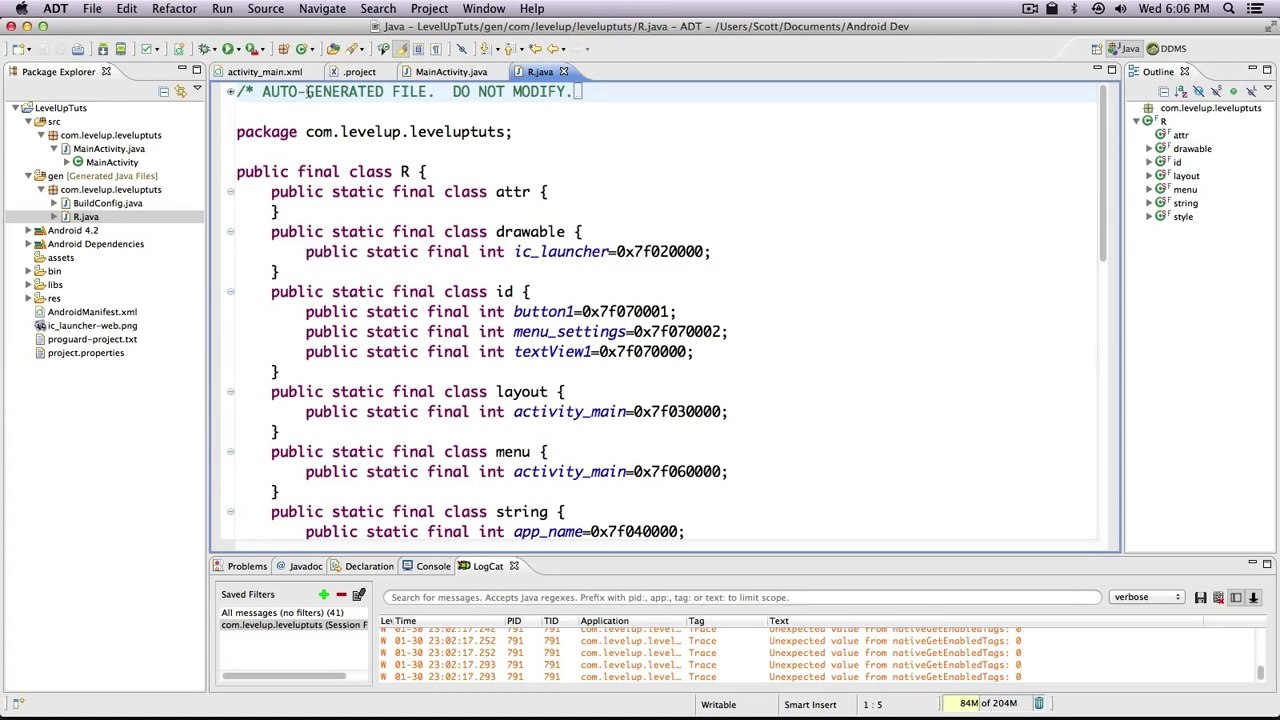Click the New Java Package toolbar icon
This screenshot has width=1280, height=720.
pyautogui.click(x=284, y=48)
